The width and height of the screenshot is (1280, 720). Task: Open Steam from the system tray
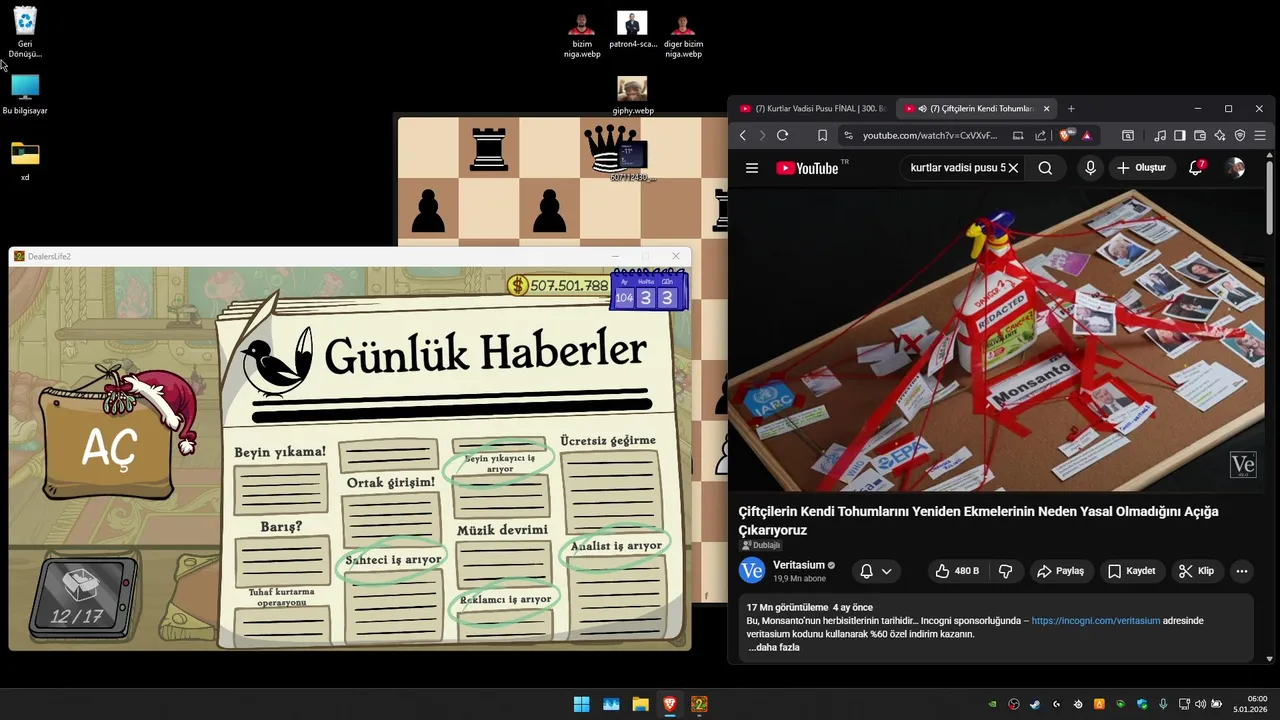pyautogui.click(x=1035, y=704)
